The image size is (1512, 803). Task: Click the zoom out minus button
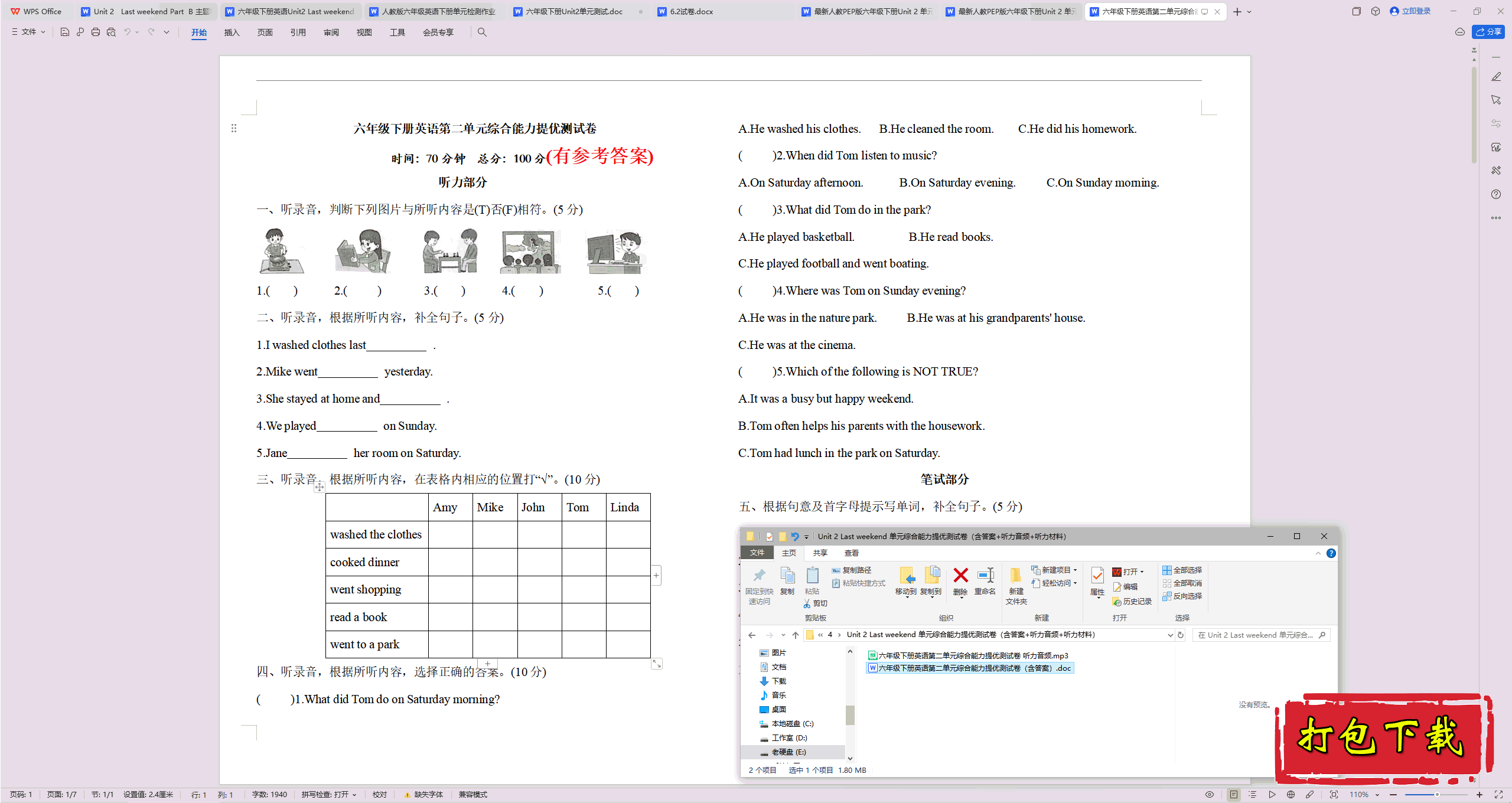click(x=1394, y=795)
